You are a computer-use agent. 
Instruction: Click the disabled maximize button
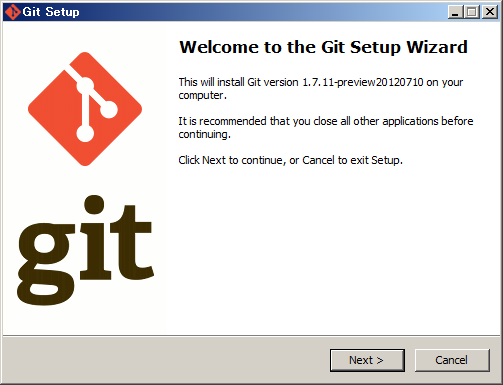(472, 12)
